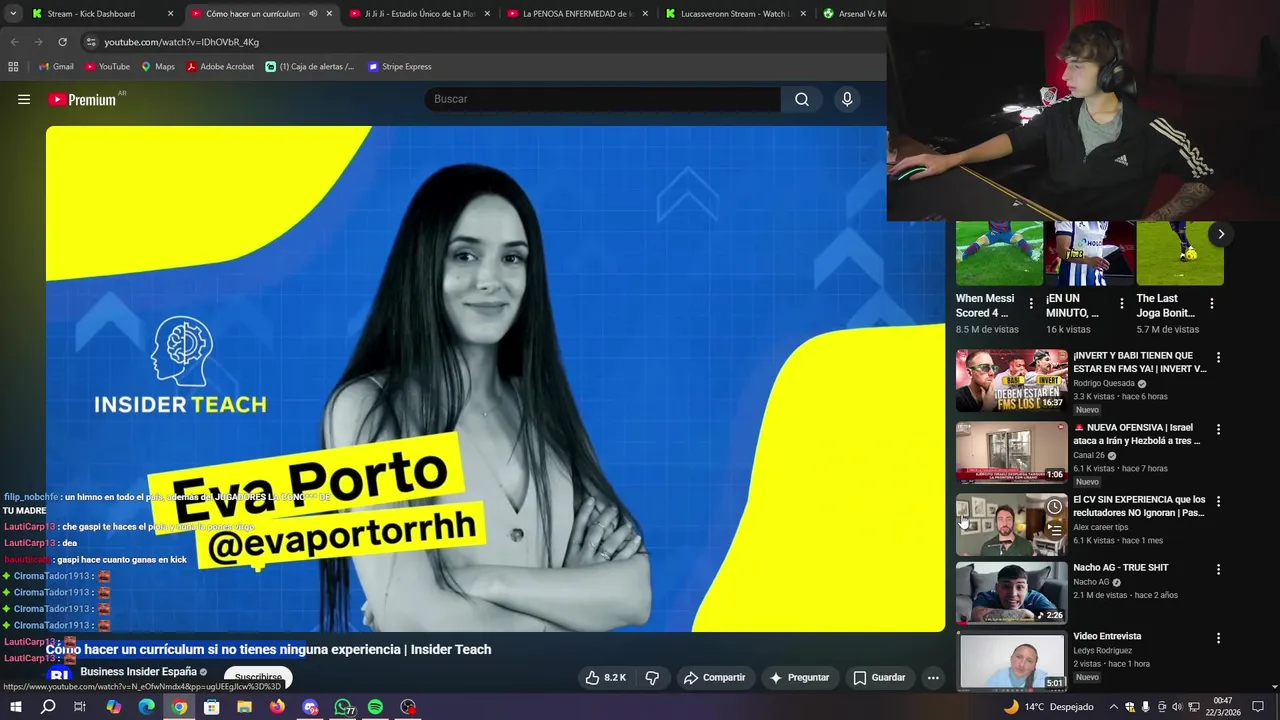Open options menu for 'El CV SIN EXPERIENCIA' video
The image size is (1280, 720).
pyautogui.click(x=1218, y=501)
